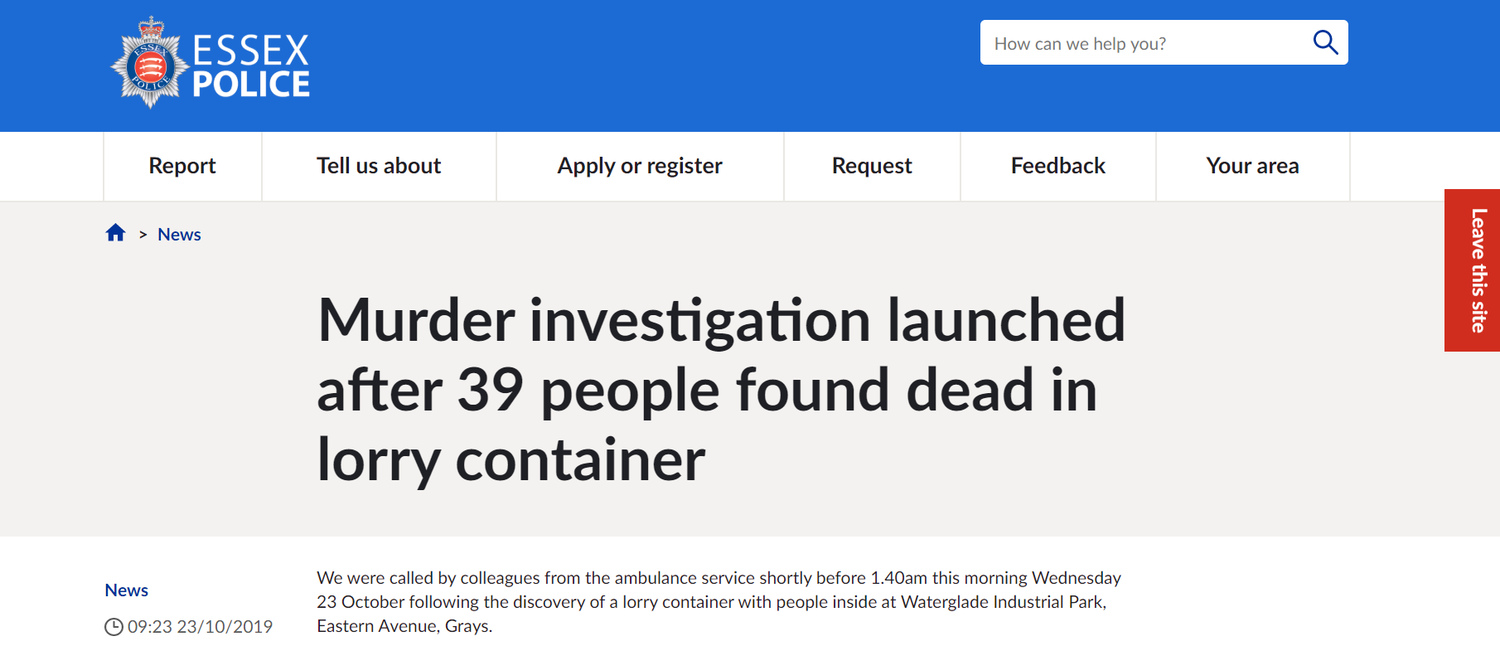This screenshot has width=1500, height=651.
Task: Open the Report menu
Action: coord(182,166)
